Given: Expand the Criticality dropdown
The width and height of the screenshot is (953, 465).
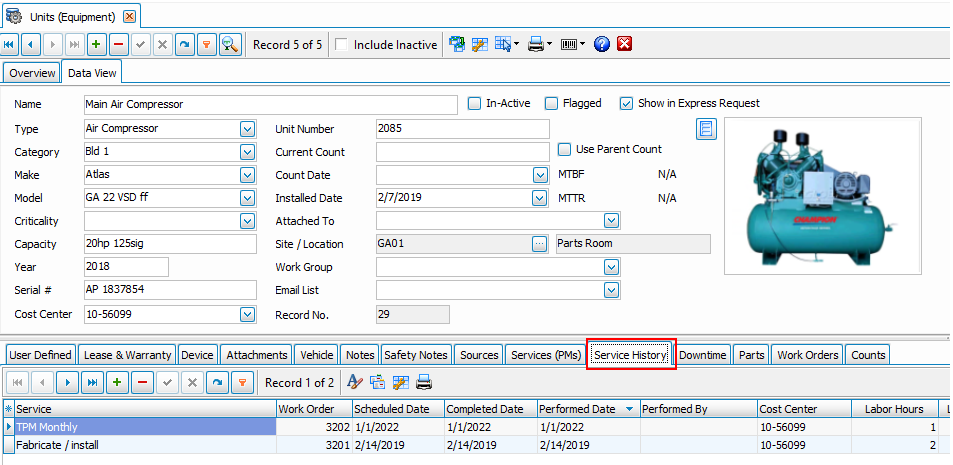Looking at the screenshot, I should click(x=247, y=221).
